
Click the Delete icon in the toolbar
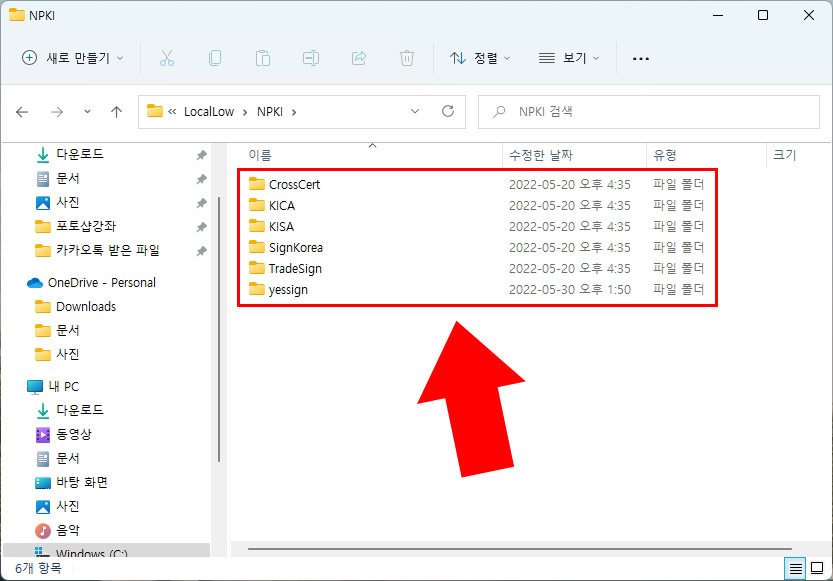[407, 58]
